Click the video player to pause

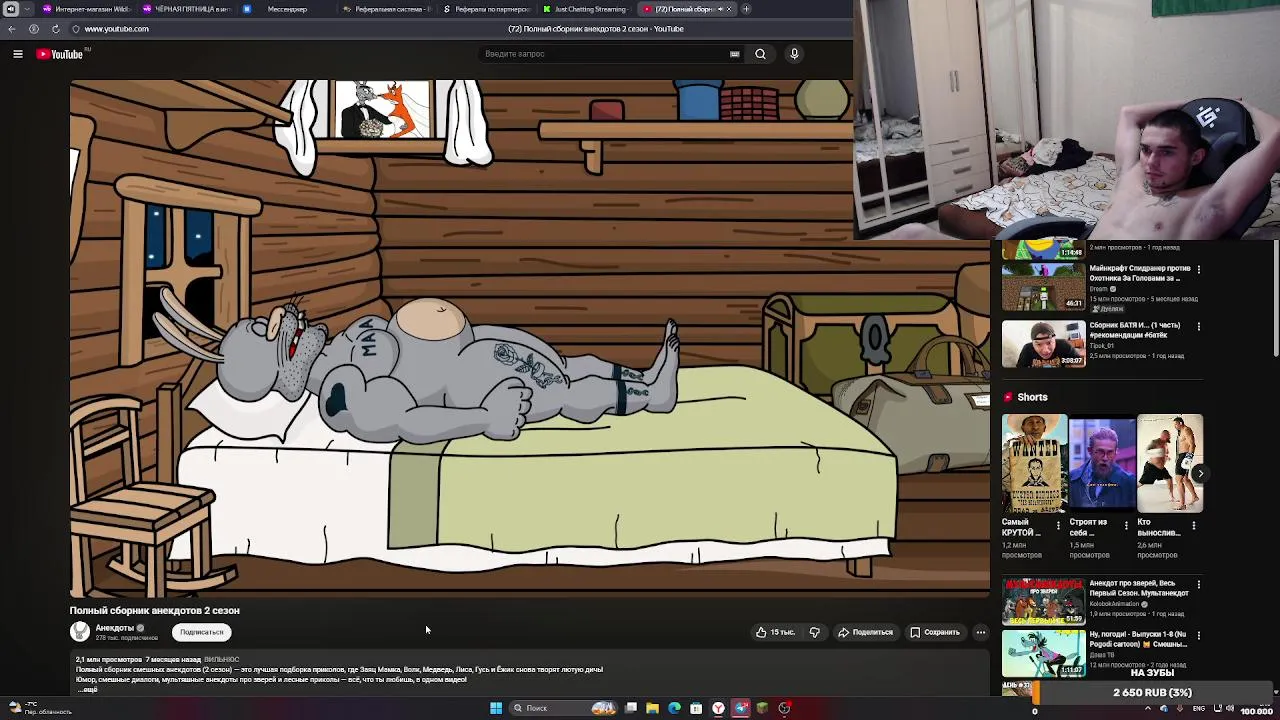click(x=529, y=338)
